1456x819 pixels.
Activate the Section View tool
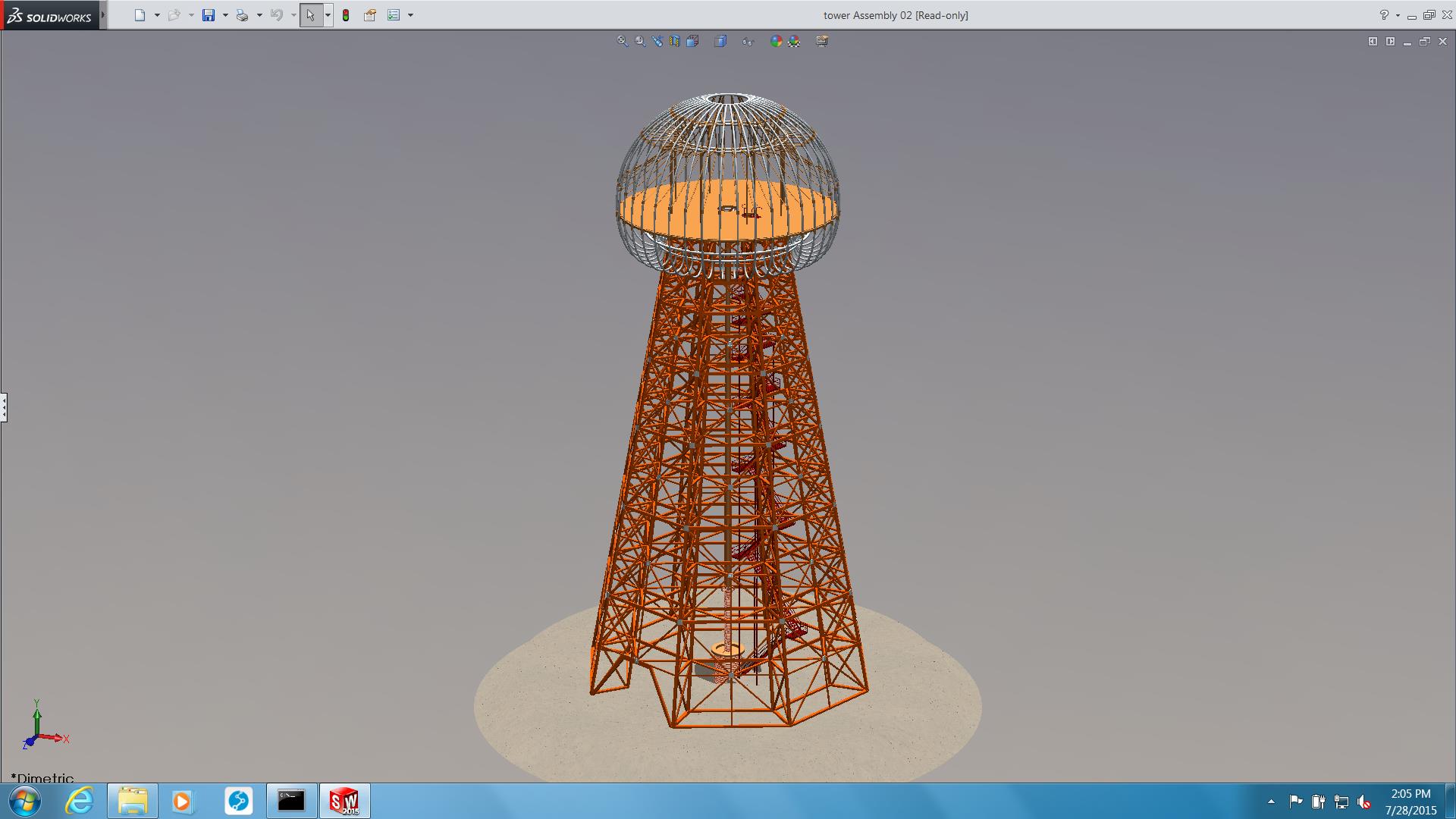point(675,41)
